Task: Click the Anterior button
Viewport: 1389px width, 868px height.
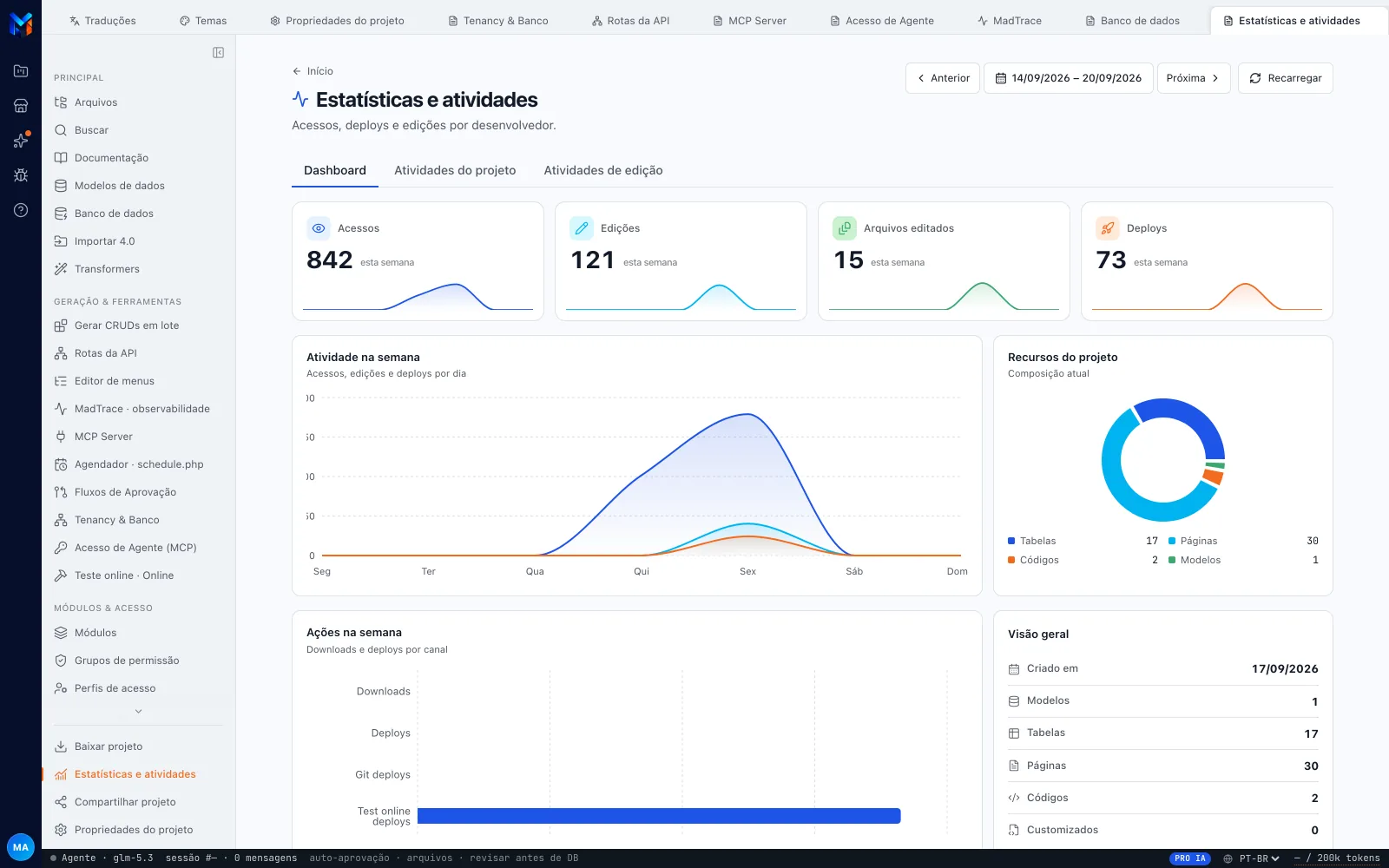Action: pos(943,78)
